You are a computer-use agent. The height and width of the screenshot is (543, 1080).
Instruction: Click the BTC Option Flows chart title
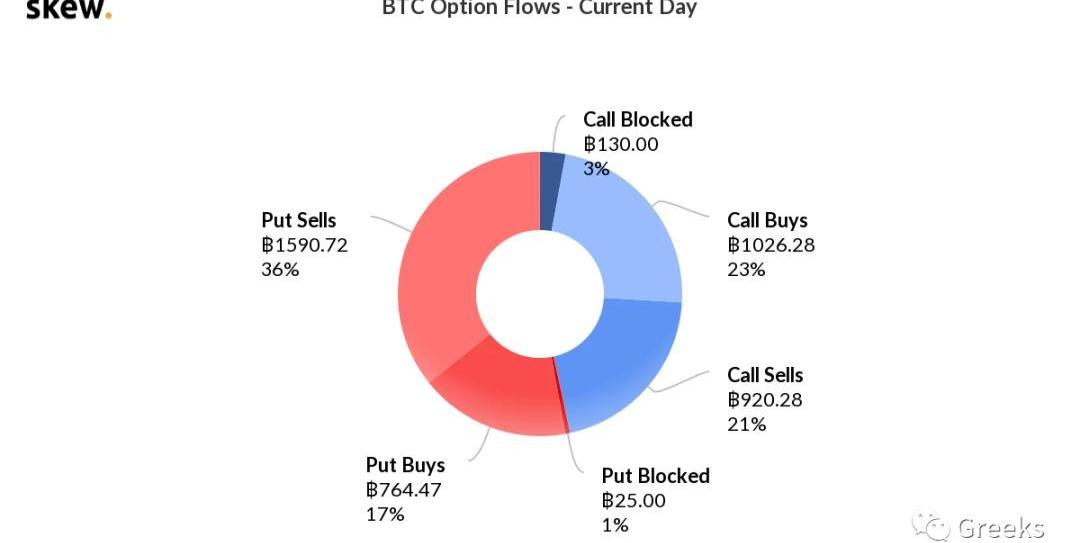(539, 8)
